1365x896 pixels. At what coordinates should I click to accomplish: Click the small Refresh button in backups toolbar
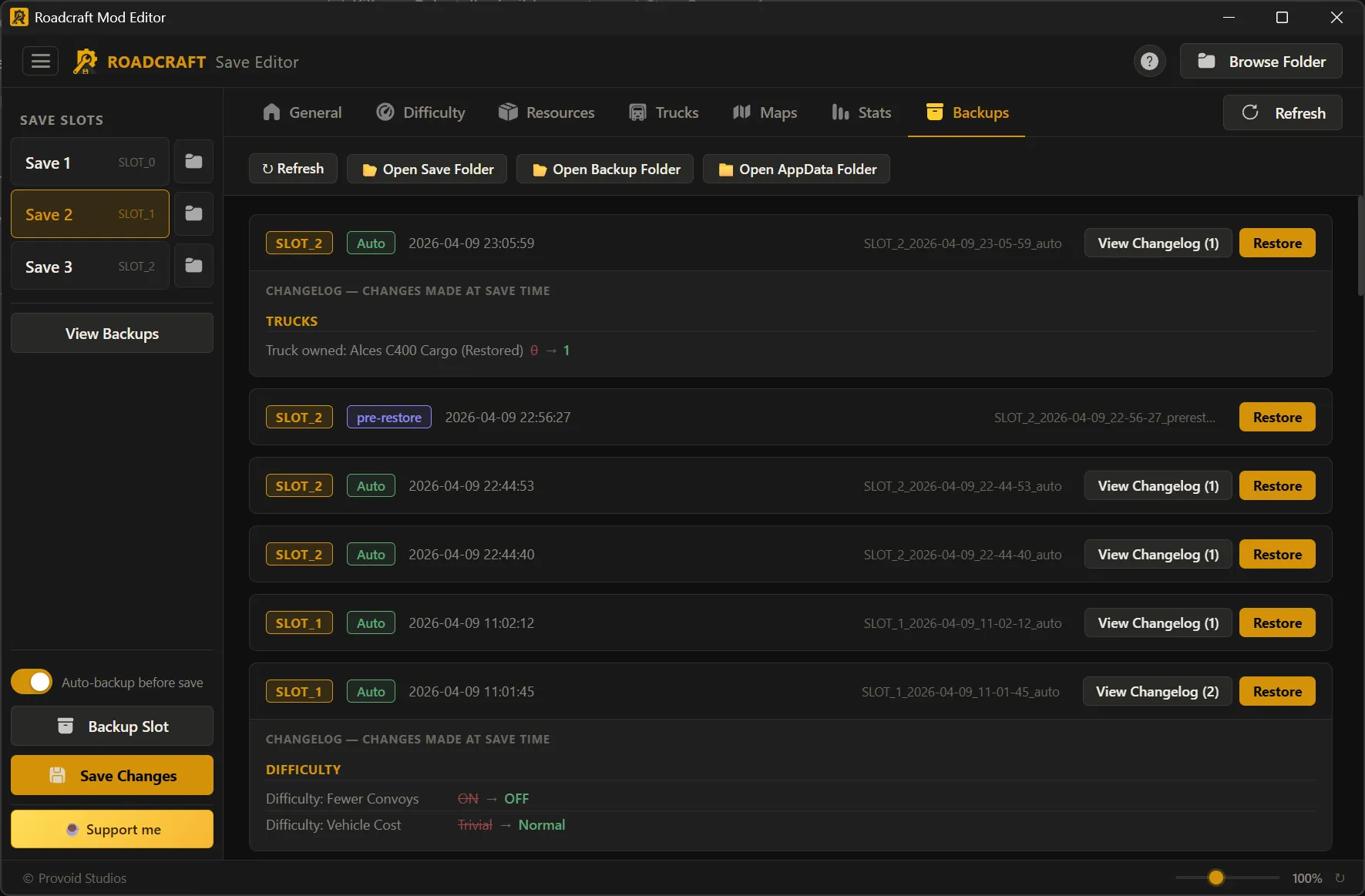click(x=293, y=169)
